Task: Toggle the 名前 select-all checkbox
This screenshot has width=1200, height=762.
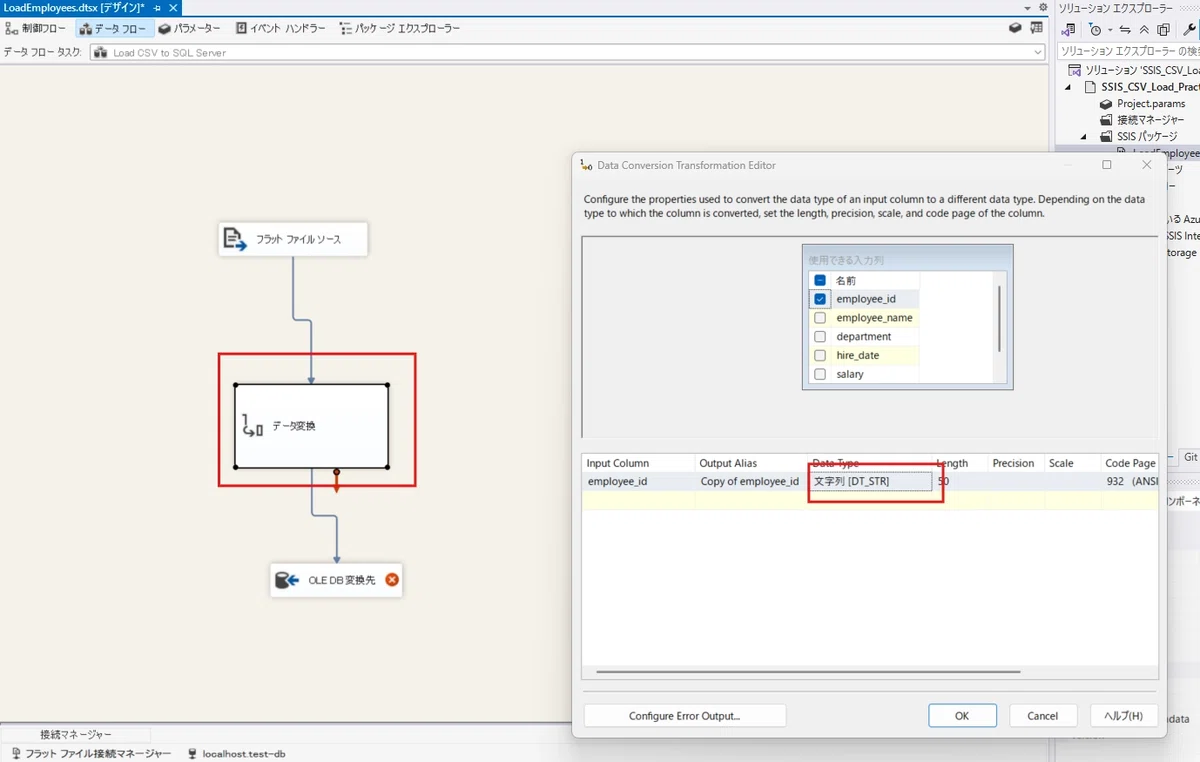Action: [x=820, y=281]
